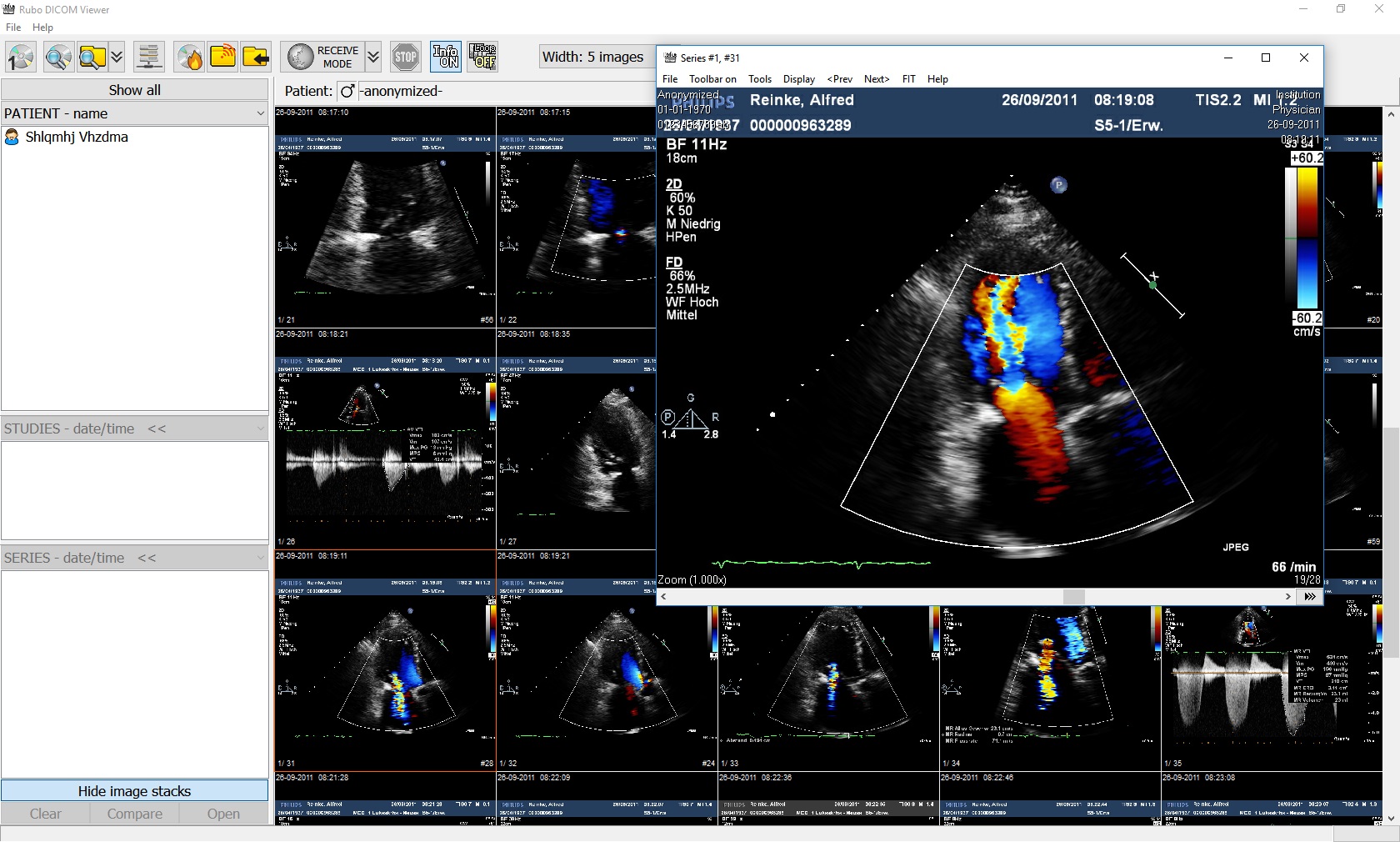Screen dimensions: 1400x842
Task: Click FIT in Series window menu
Action: 909,79
